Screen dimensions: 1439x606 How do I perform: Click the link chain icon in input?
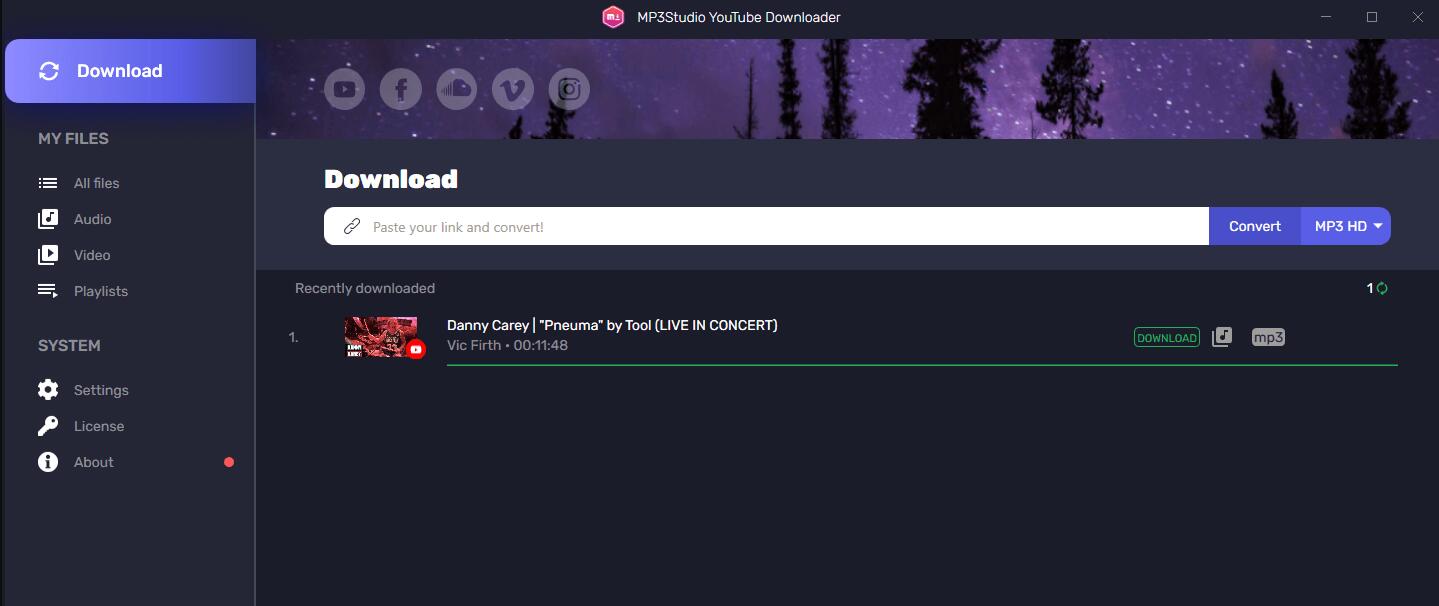click(x=352, y=227)
